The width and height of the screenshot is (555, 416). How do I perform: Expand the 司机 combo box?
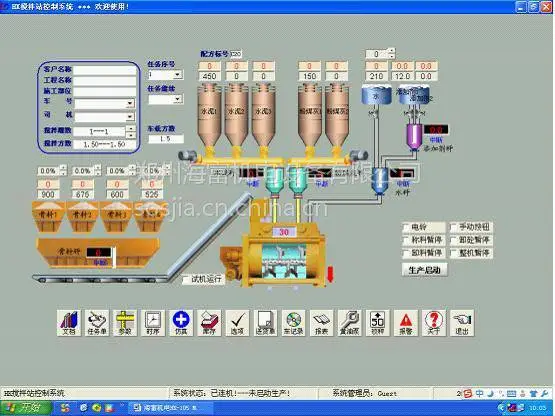tap(130, 116)
